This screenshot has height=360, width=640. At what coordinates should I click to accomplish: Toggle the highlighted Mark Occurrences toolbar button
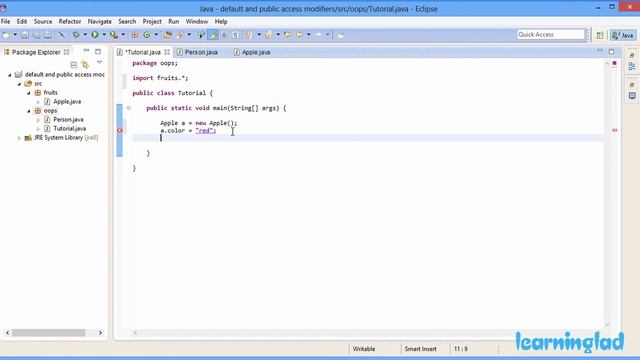pos(213,35)
